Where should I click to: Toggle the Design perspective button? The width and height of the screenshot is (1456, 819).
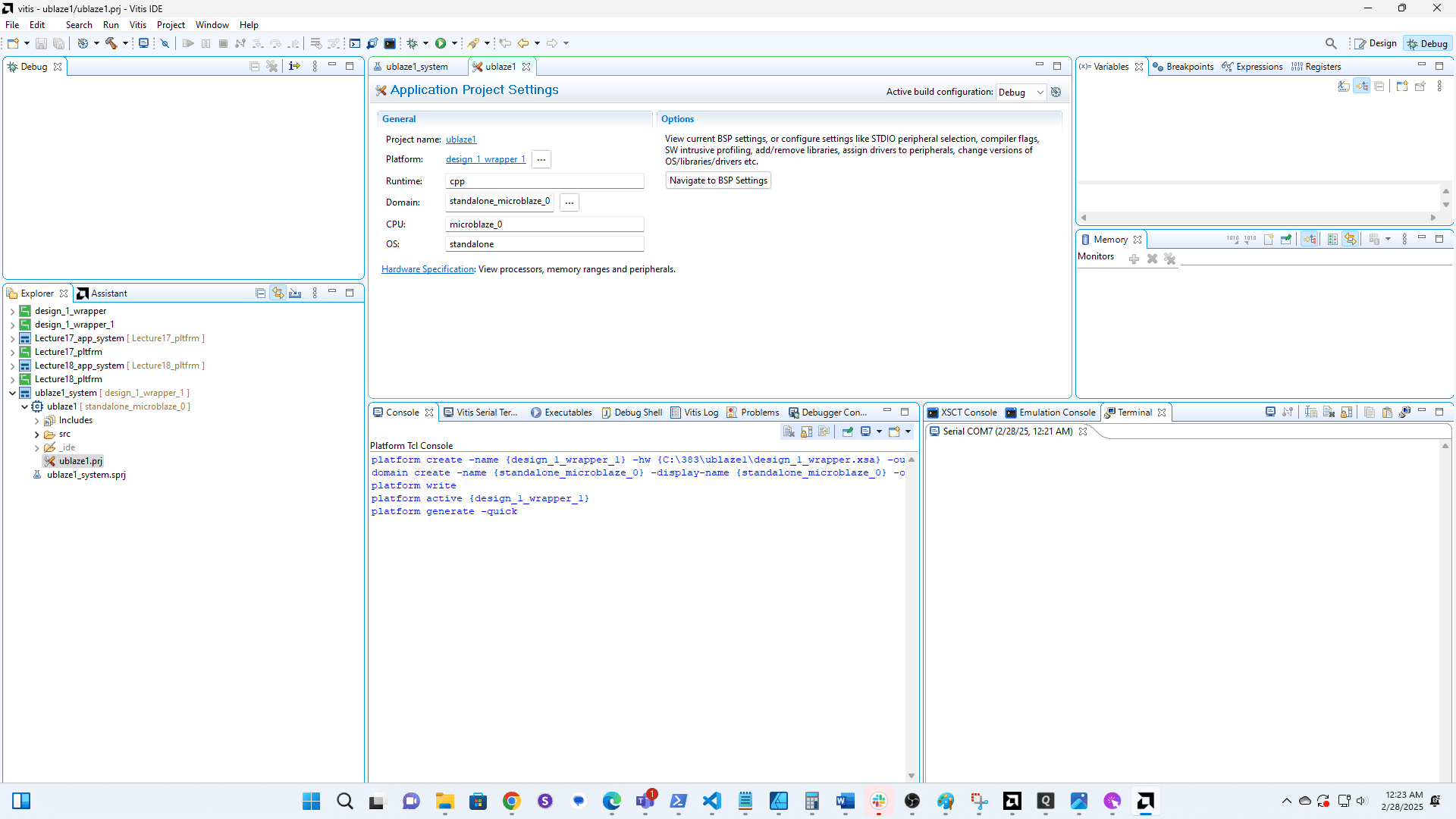tap(1376, 43)
